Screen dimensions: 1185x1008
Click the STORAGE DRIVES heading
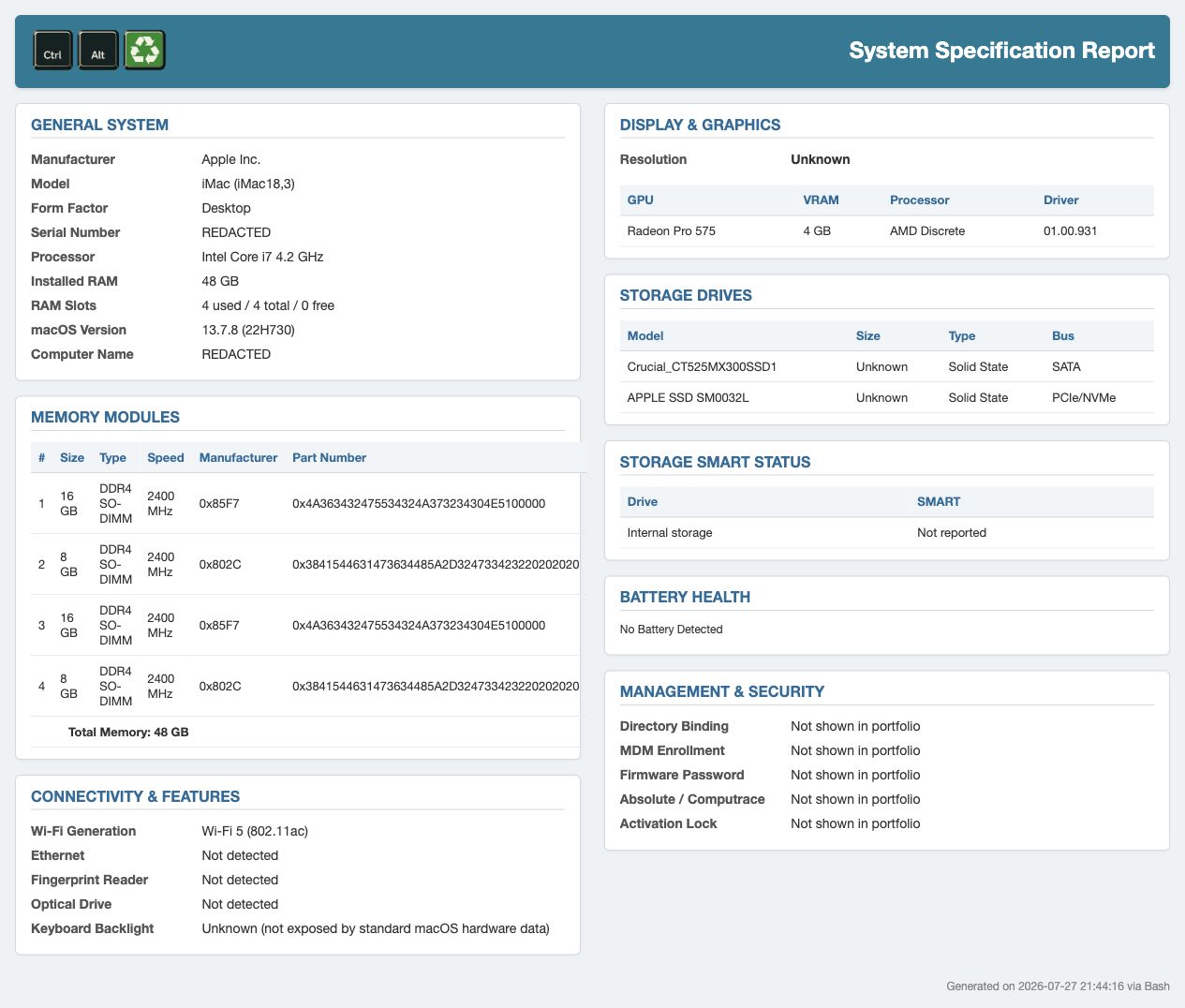686,295
